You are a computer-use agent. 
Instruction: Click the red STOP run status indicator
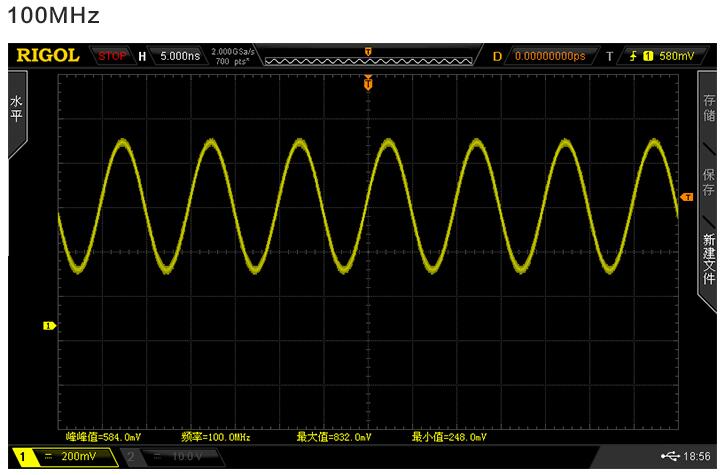tap(112, 56)
